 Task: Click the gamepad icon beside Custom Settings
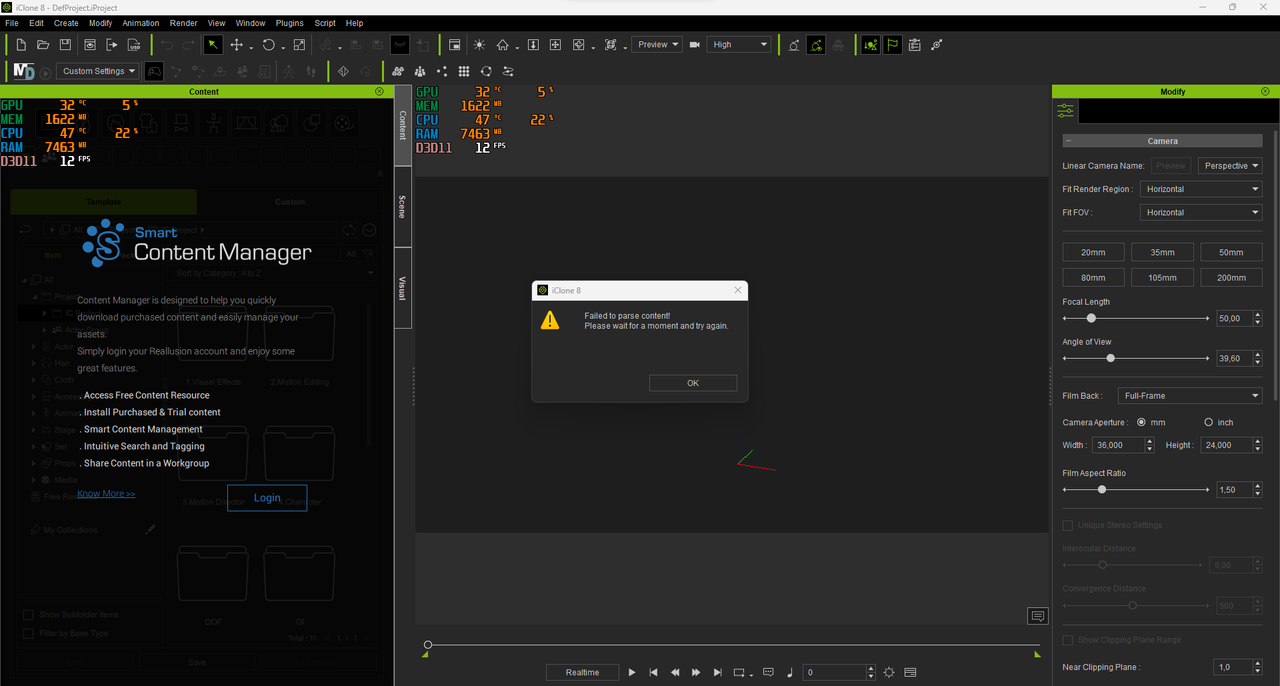(x=154, y=71)
